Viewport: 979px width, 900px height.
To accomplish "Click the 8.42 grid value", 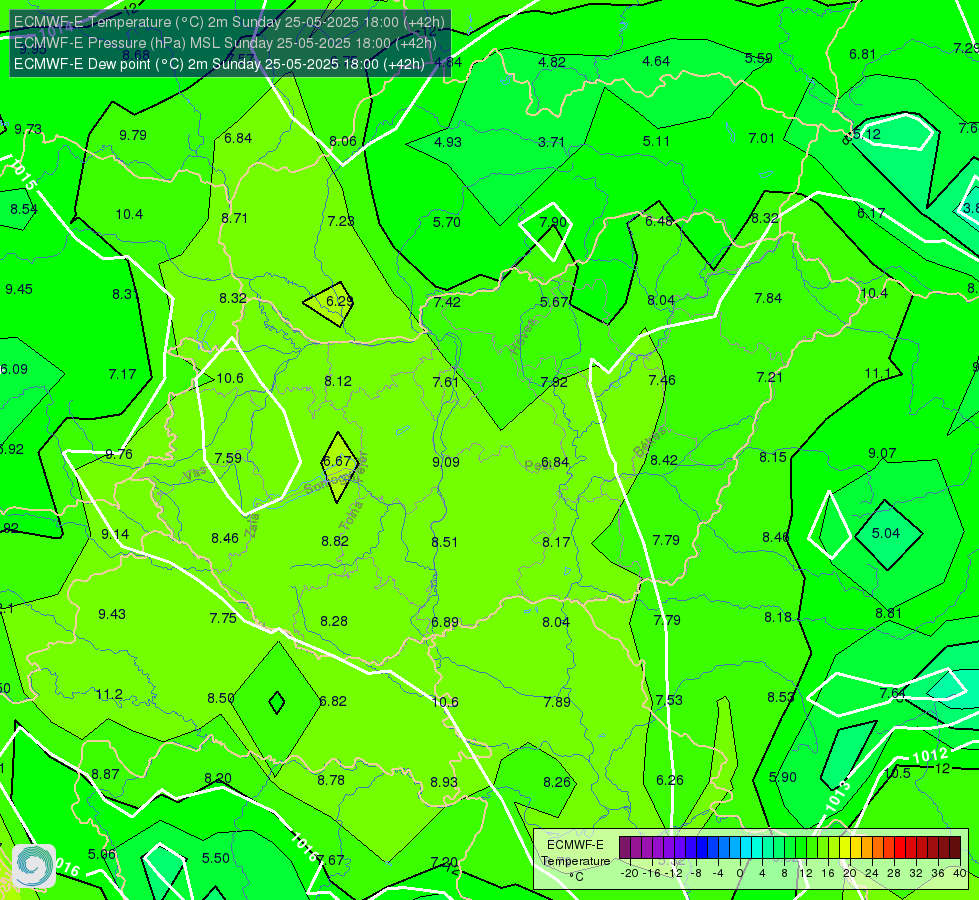I will (664, 460).
